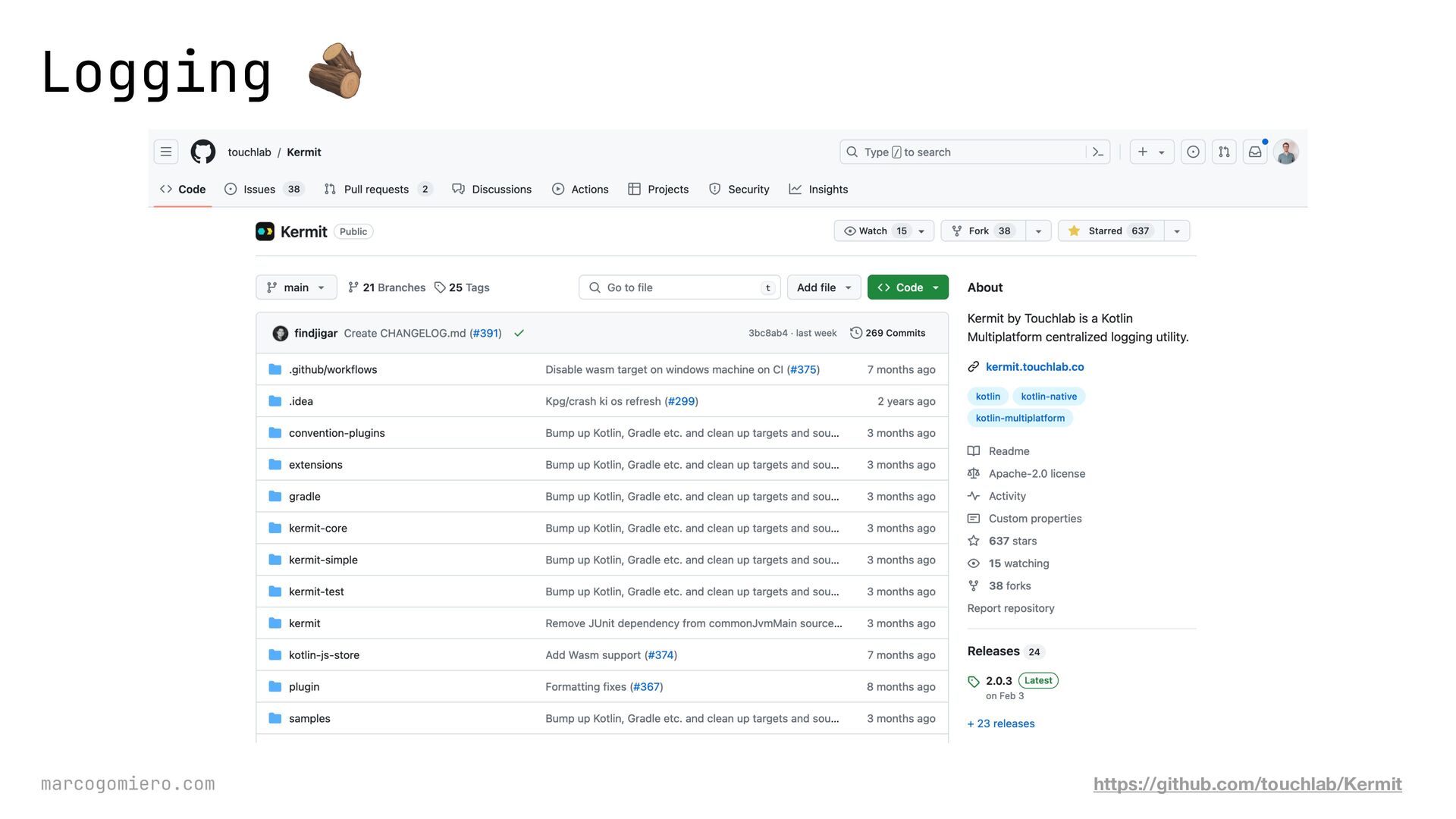The width and height of the screenshot is (1456, 819).
Task: Focus the Type / to search field
Action: (963, 152)
